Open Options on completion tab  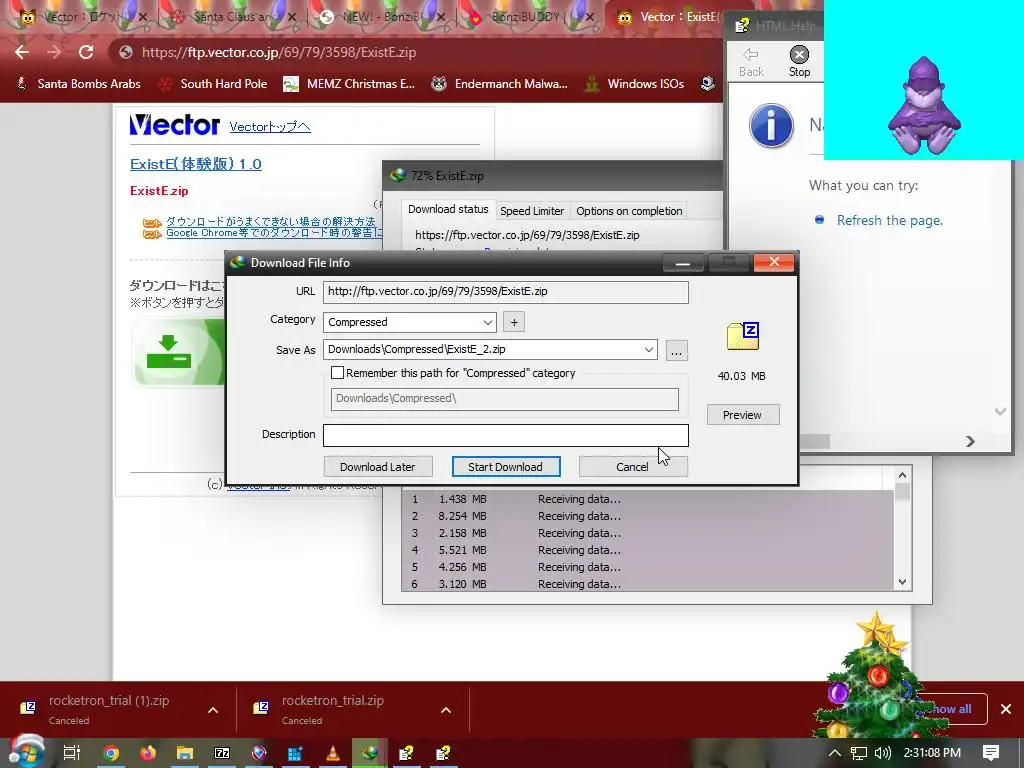coord(629,211)
